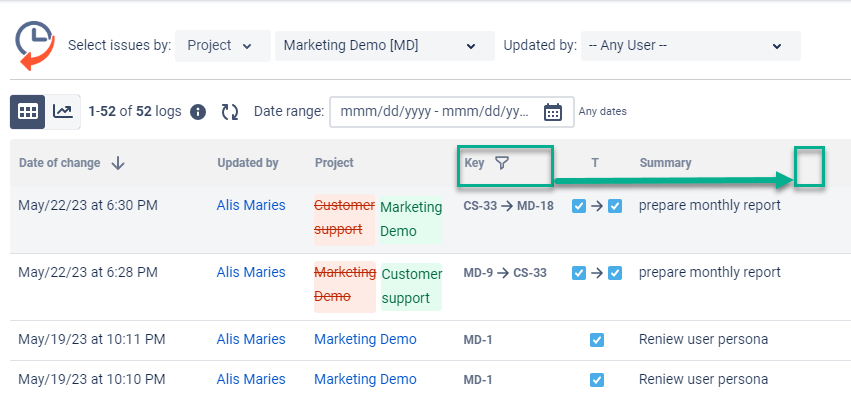
Task: Click the refresh logs icon
Action: [x=230, y=112]
